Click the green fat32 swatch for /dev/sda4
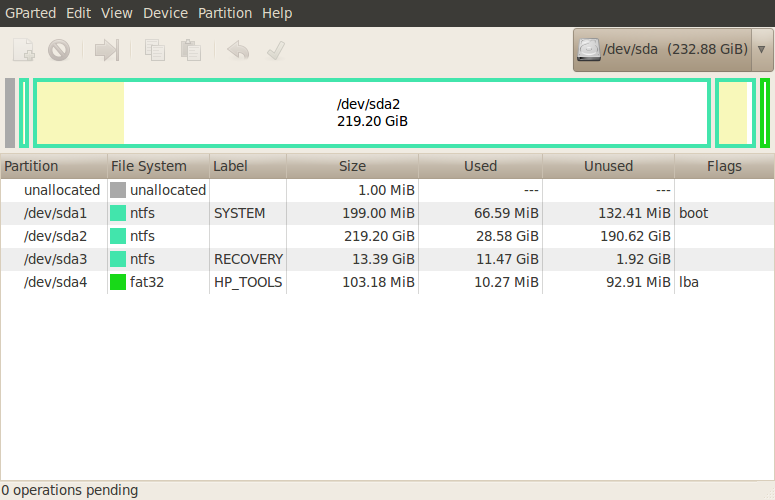The image size is (775, 500). 118,282
